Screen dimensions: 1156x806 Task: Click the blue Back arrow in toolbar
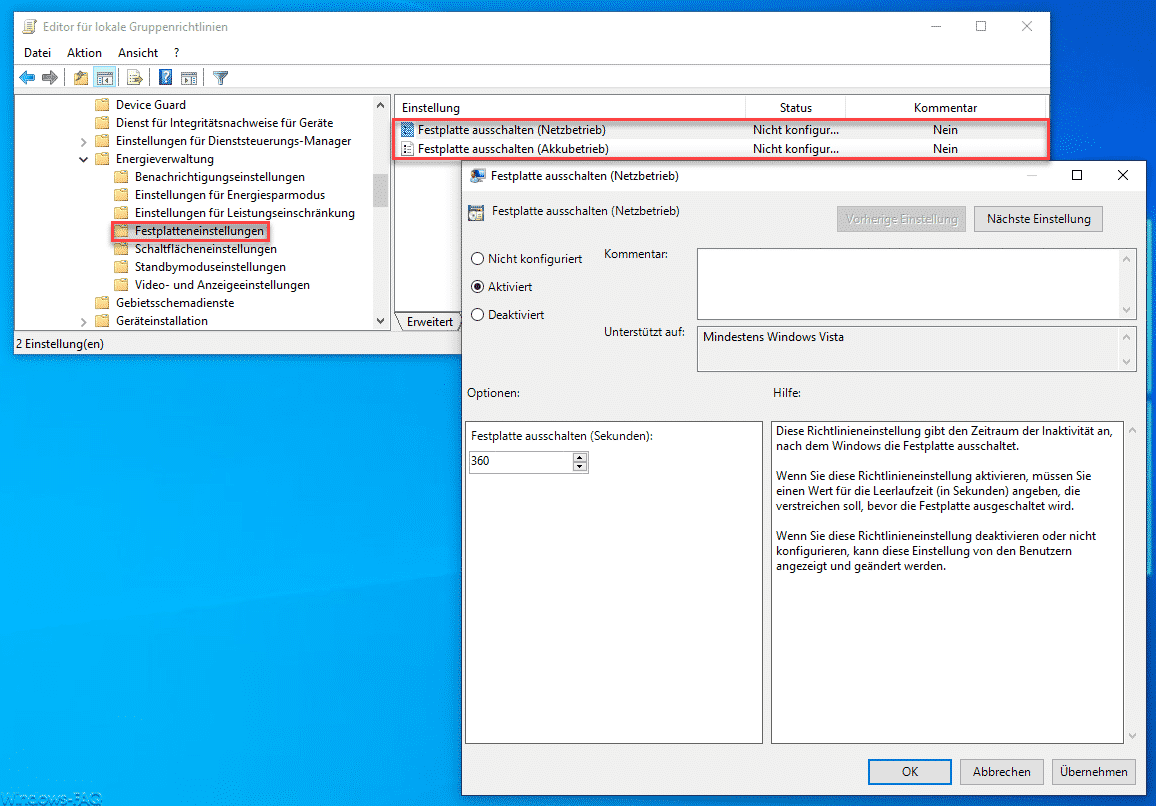point(27,77)
